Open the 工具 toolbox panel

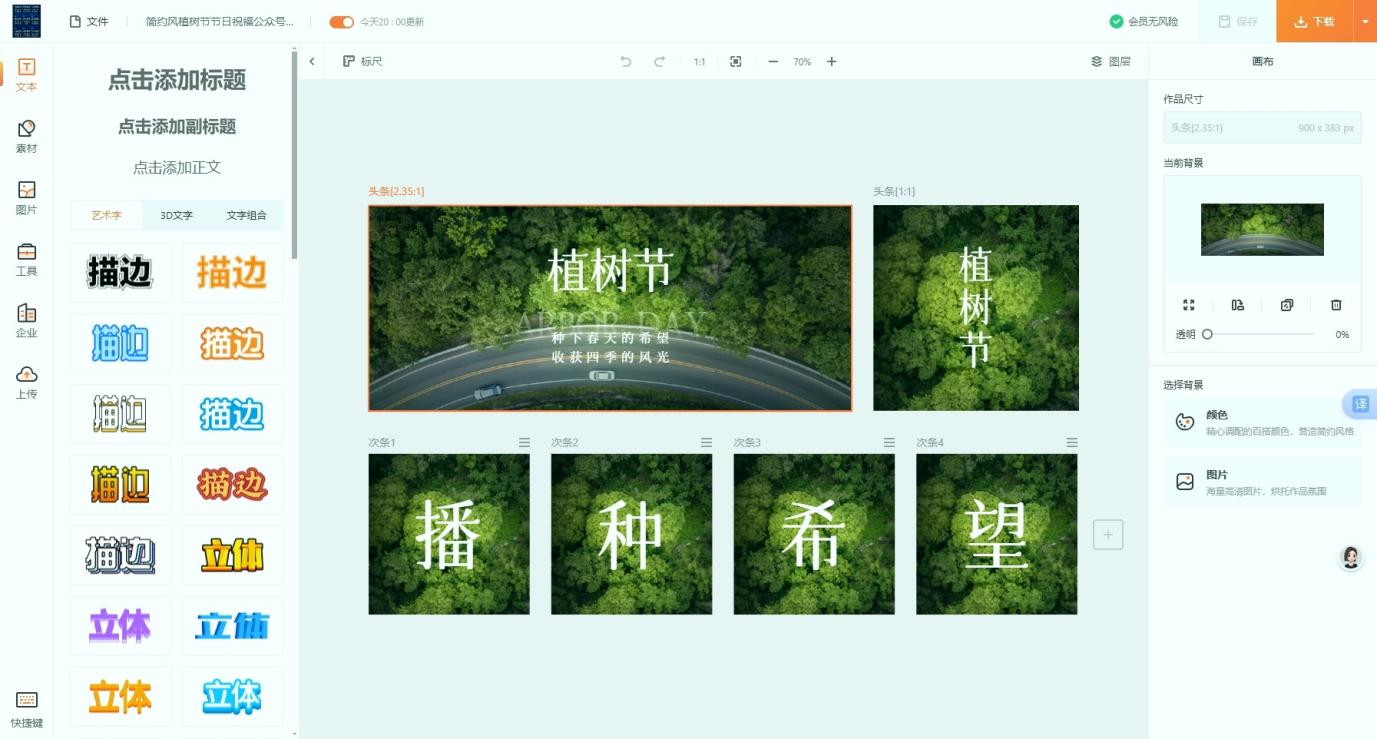point(27,259)
